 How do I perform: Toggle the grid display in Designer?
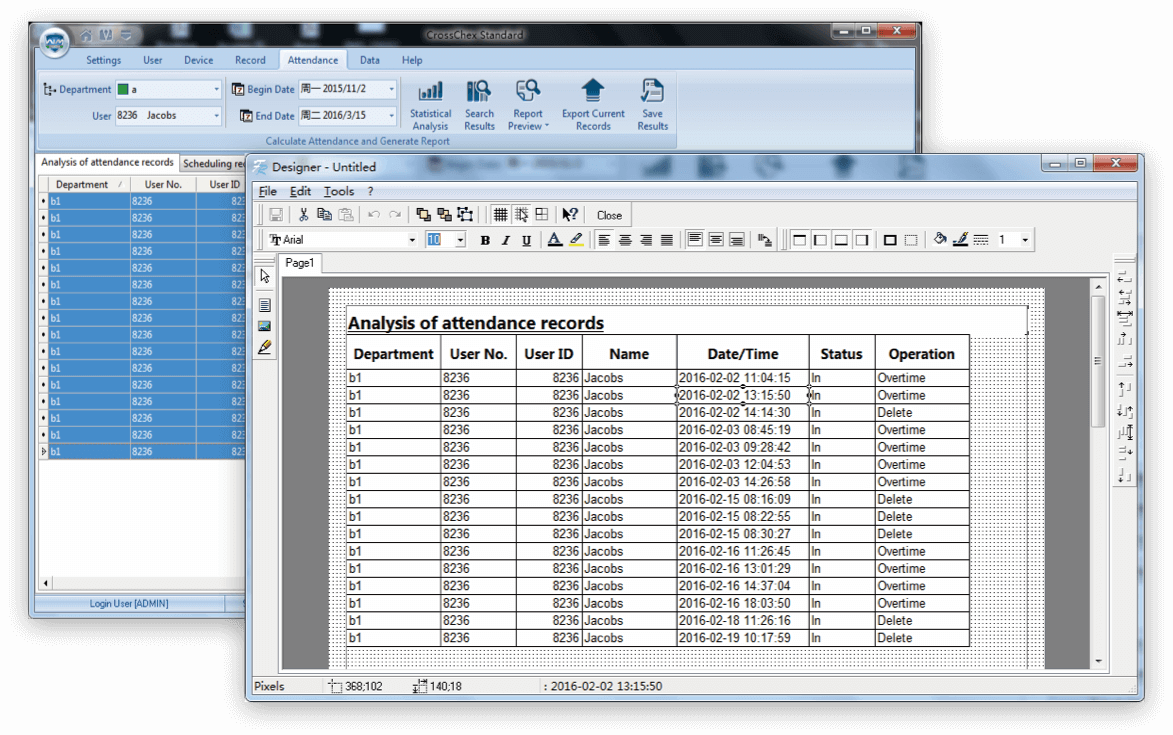pyautogui.click(x=500, y=214)
